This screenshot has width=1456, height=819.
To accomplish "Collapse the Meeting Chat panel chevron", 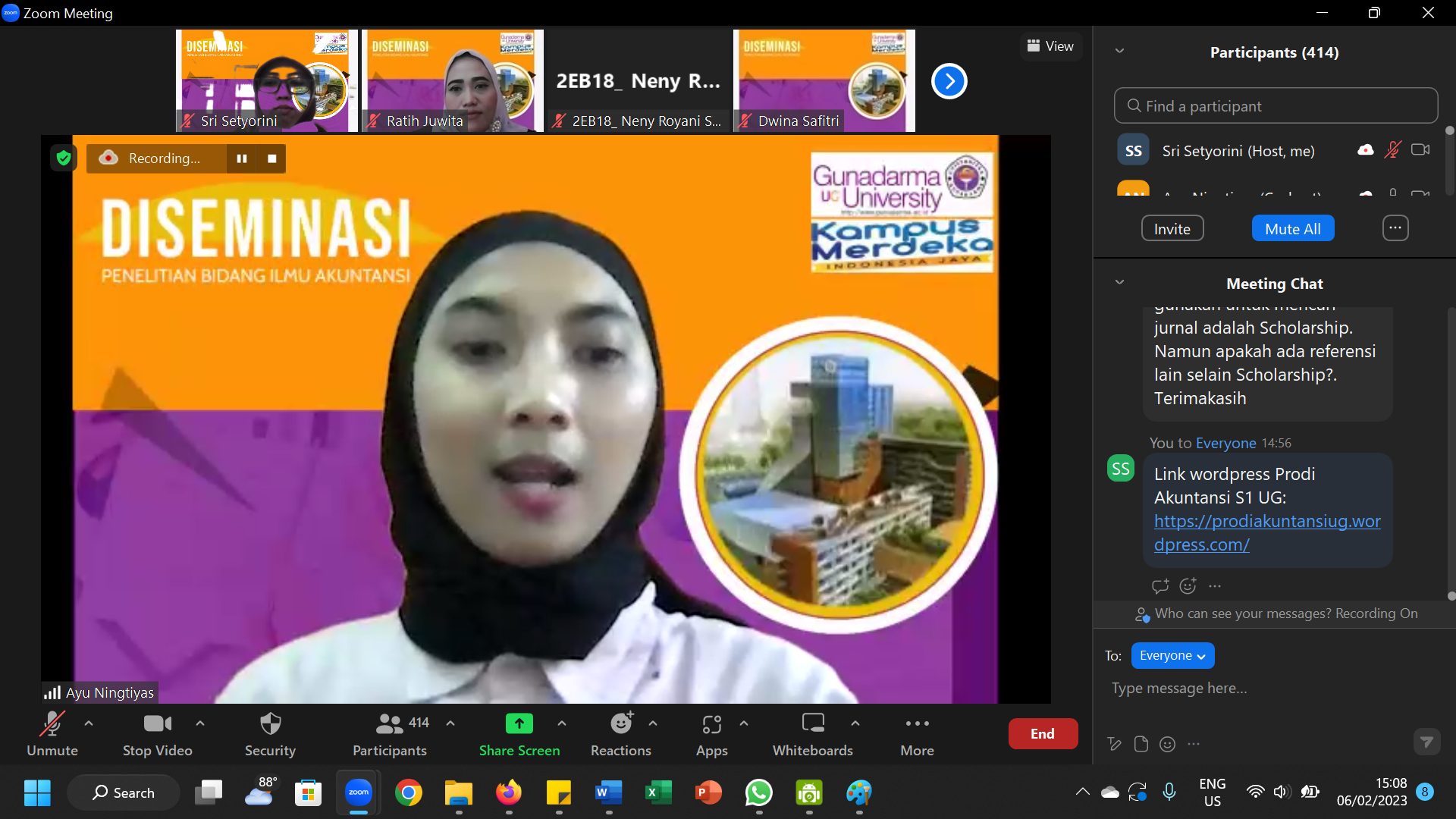I will (x=1119, y=283).
